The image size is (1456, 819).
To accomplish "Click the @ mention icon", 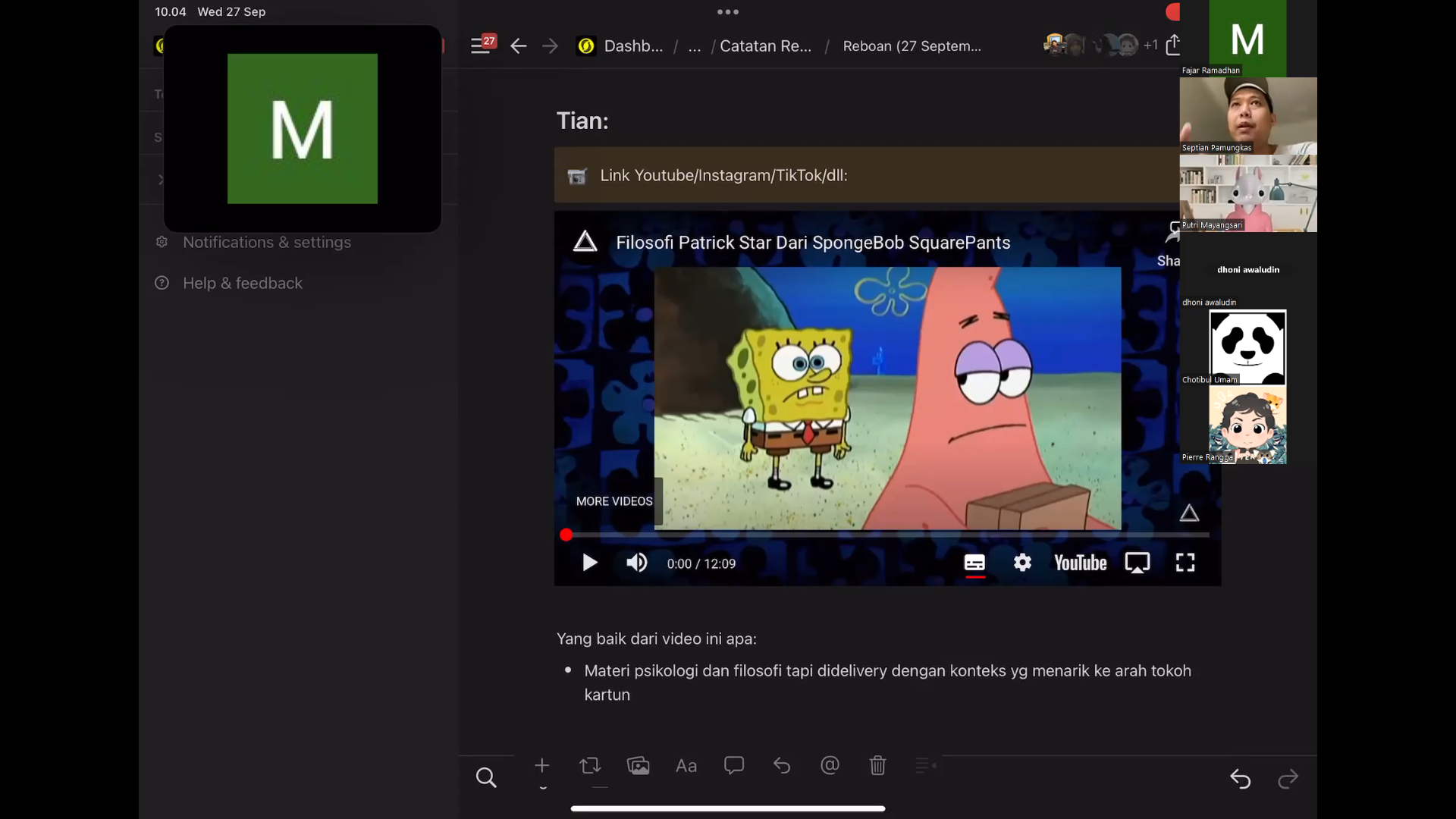I will pyautogui.click(x=830, y=766).
